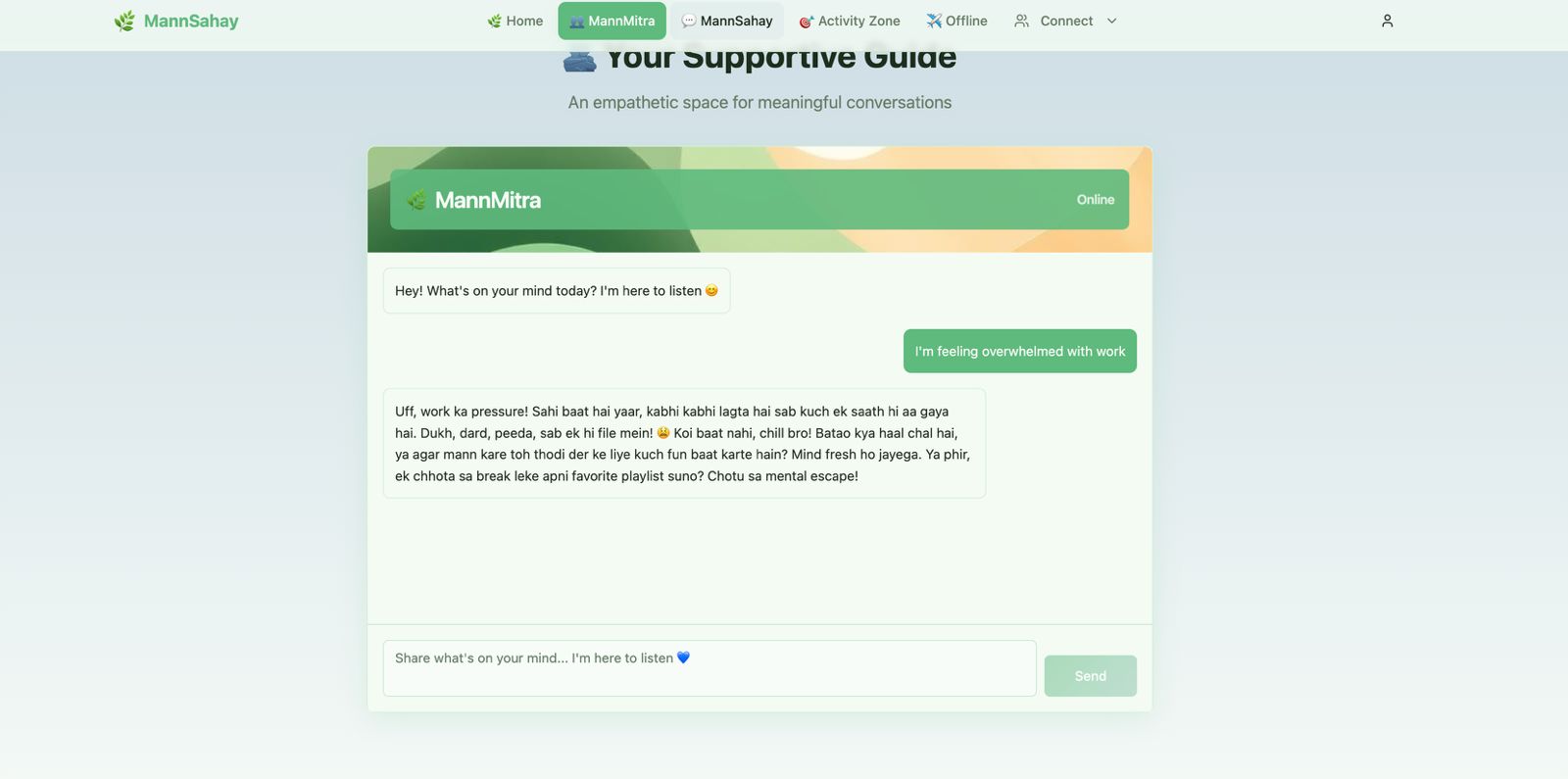Go to the Home page
The width and height of the screenshot is (1568, 779).
coord(514,21)
